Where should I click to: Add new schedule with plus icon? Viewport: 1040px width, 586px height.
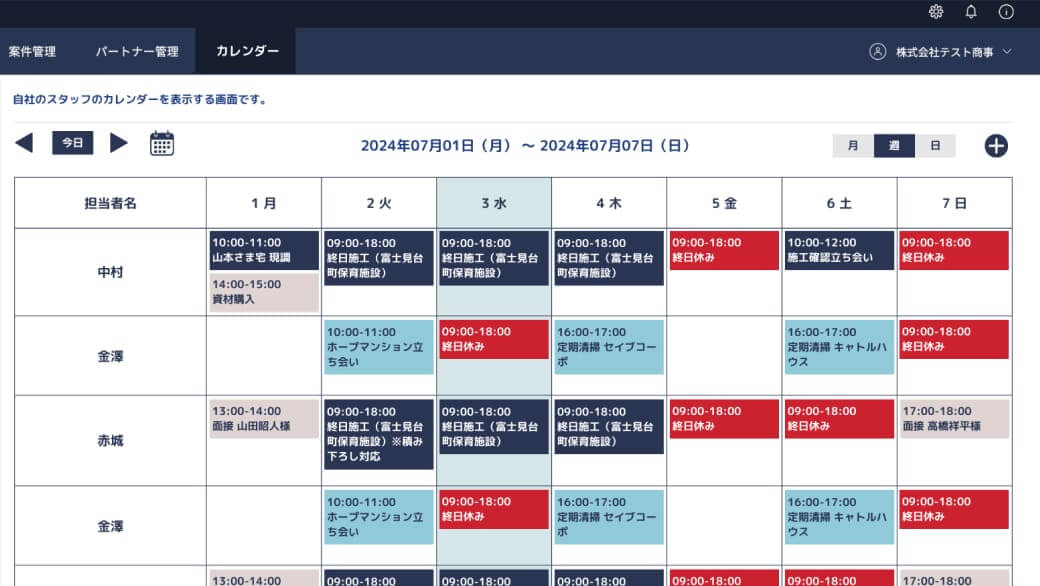(996, 146)
